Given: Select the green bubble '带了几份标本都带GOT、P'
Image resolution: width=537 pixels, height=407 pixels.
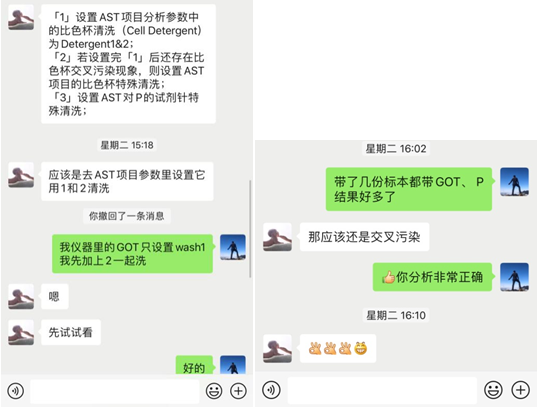Looking at the screenshot, I should (409, 189).
